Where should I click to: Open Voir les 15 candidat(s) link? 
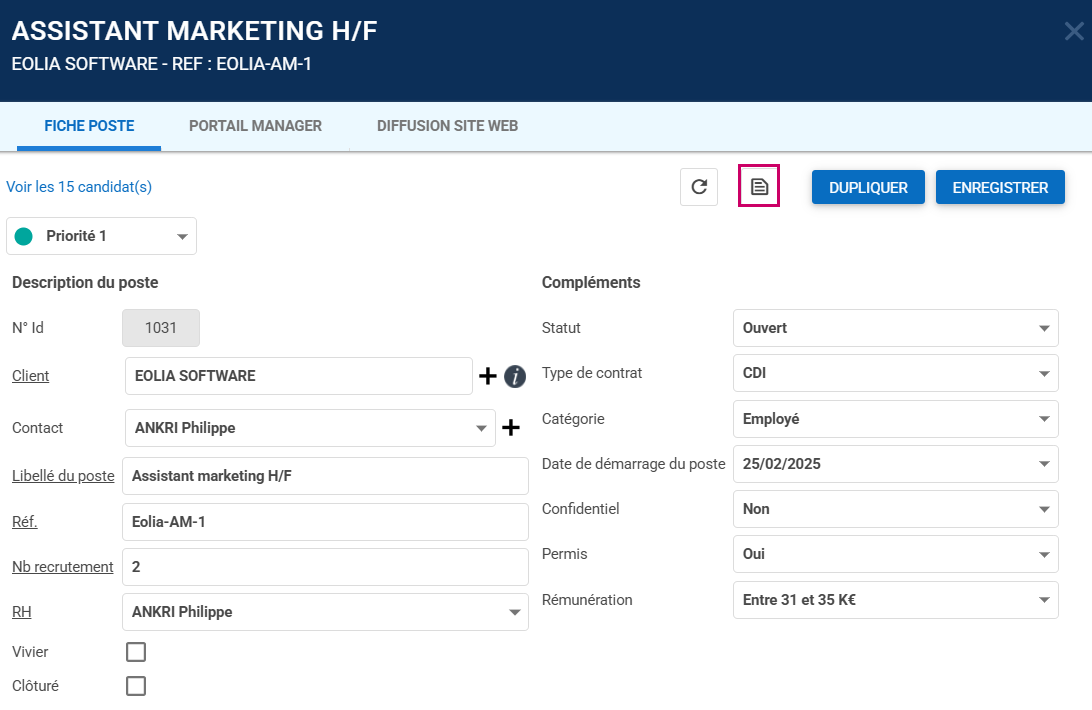(x=79, y=187)
